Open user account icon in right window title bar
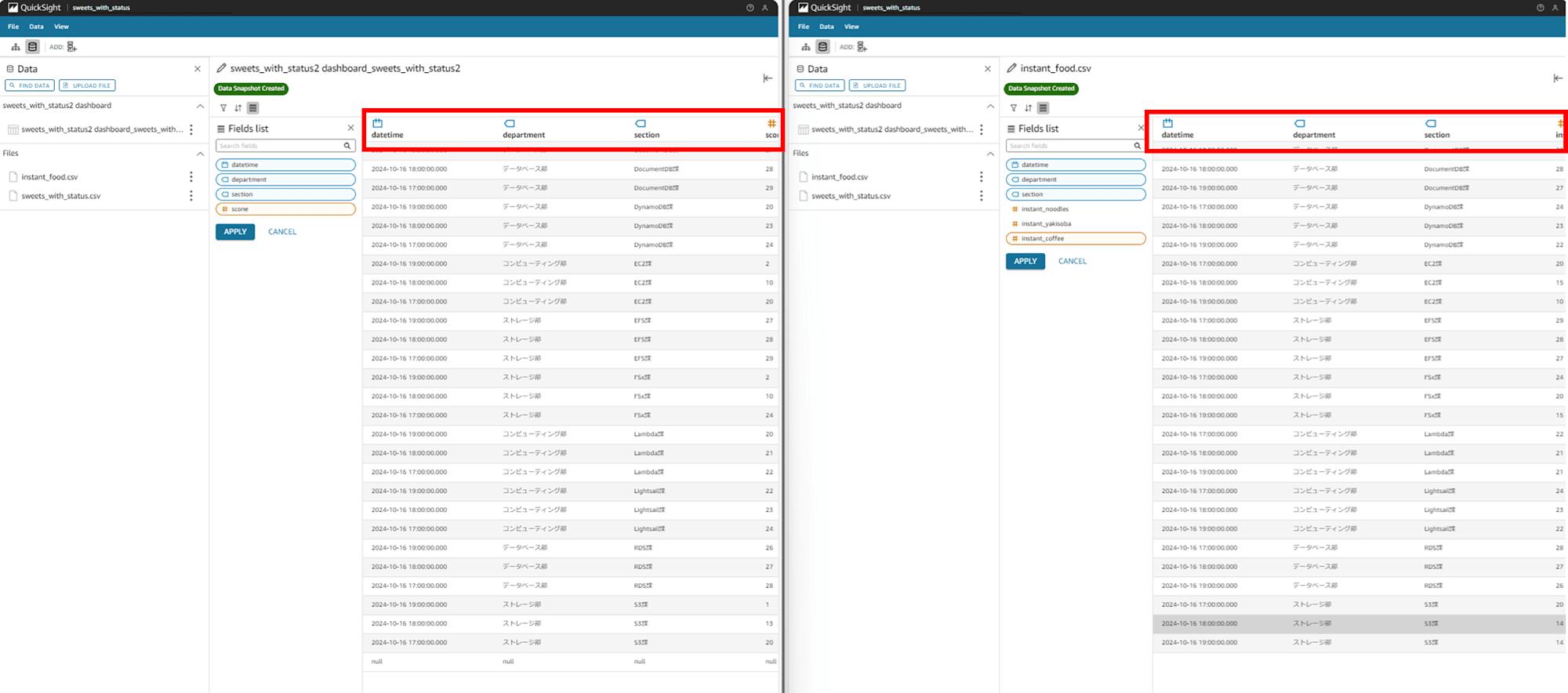The image size is (1568, 693). coord(1555,8)
